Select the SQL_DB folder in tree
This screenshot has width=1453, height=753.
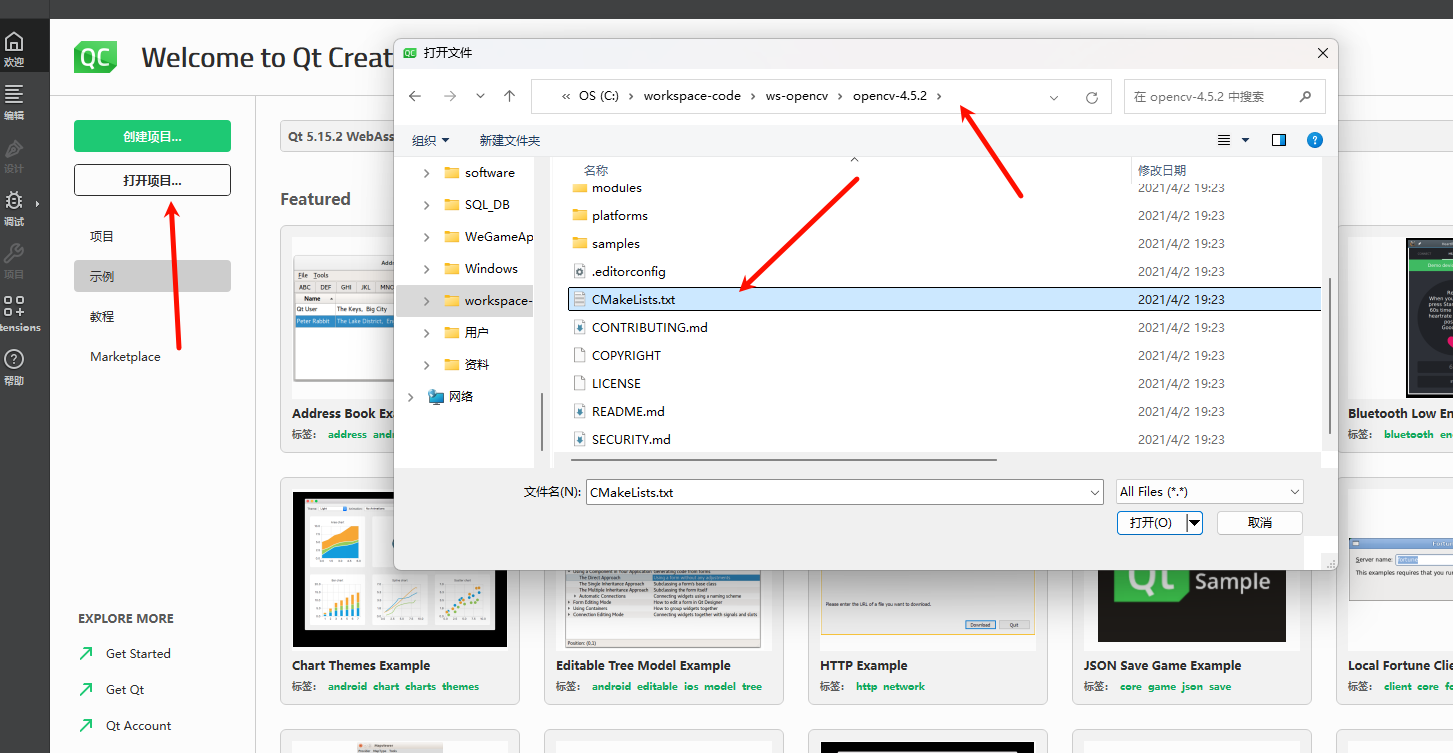click(487, 205)
